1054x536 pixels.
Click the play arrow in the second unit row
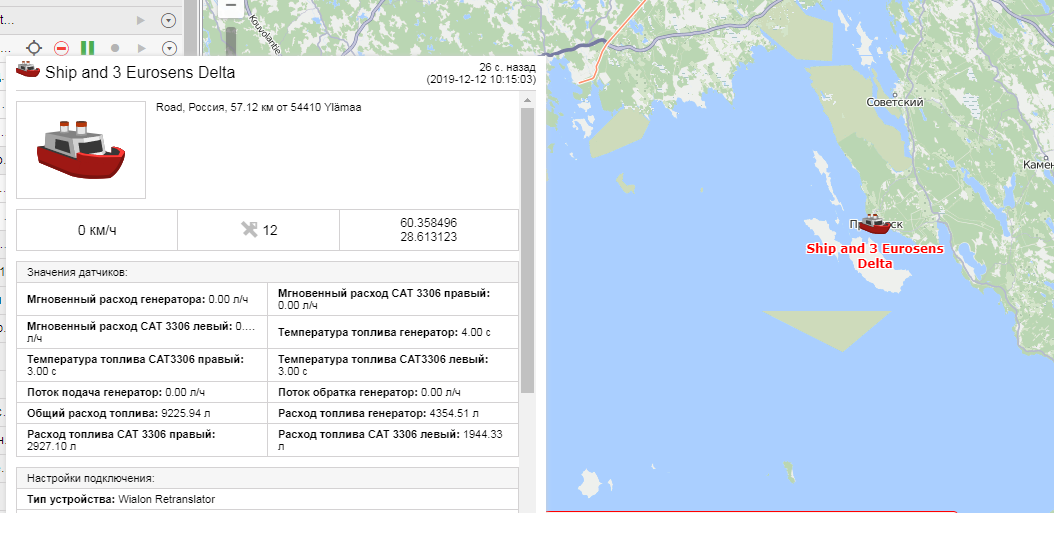[x=141, y=48]
